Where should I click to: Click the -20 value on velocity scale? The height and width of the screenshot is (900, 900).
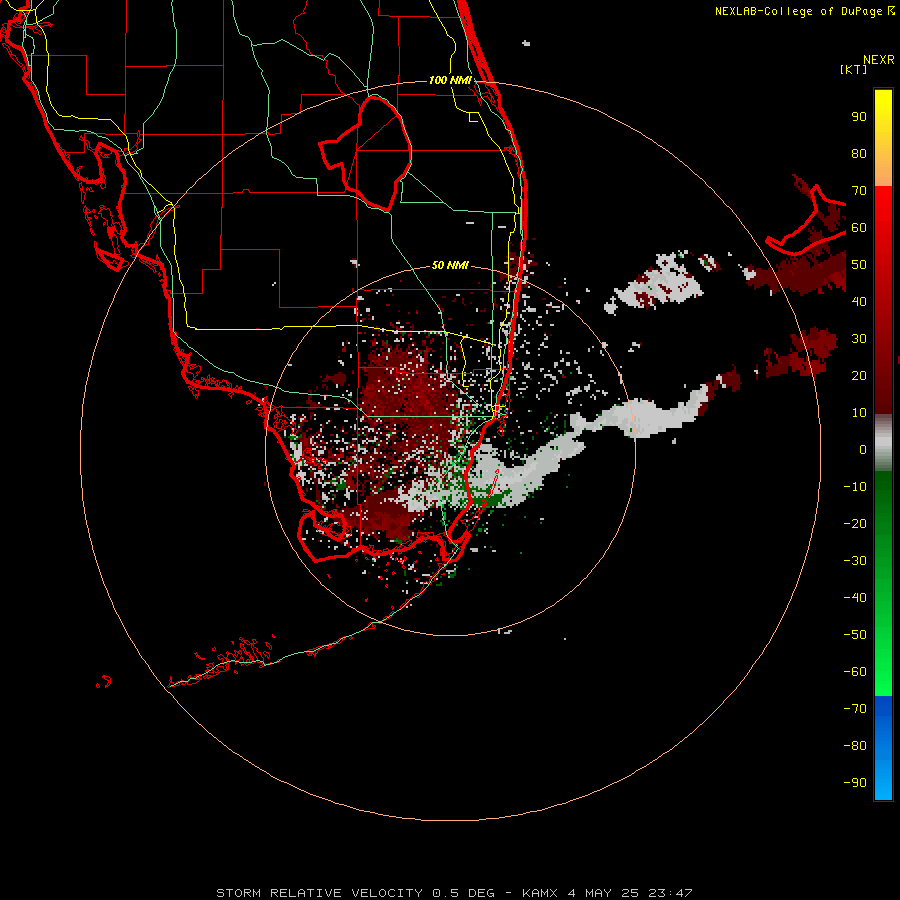click(x=855, y=523)
